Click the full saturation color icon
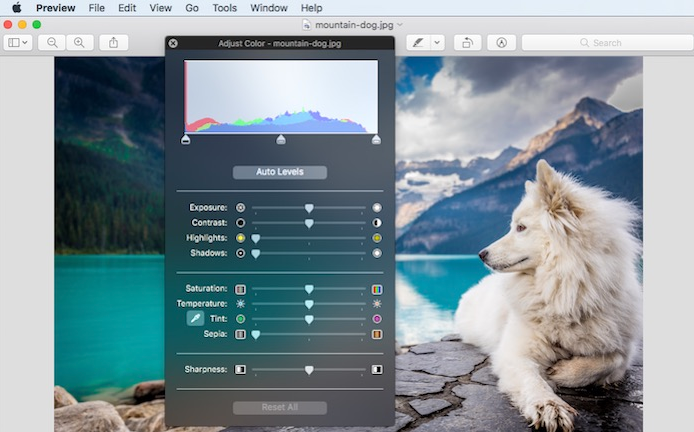Screen dimensions: 694x432 click(x=377, y=289)
